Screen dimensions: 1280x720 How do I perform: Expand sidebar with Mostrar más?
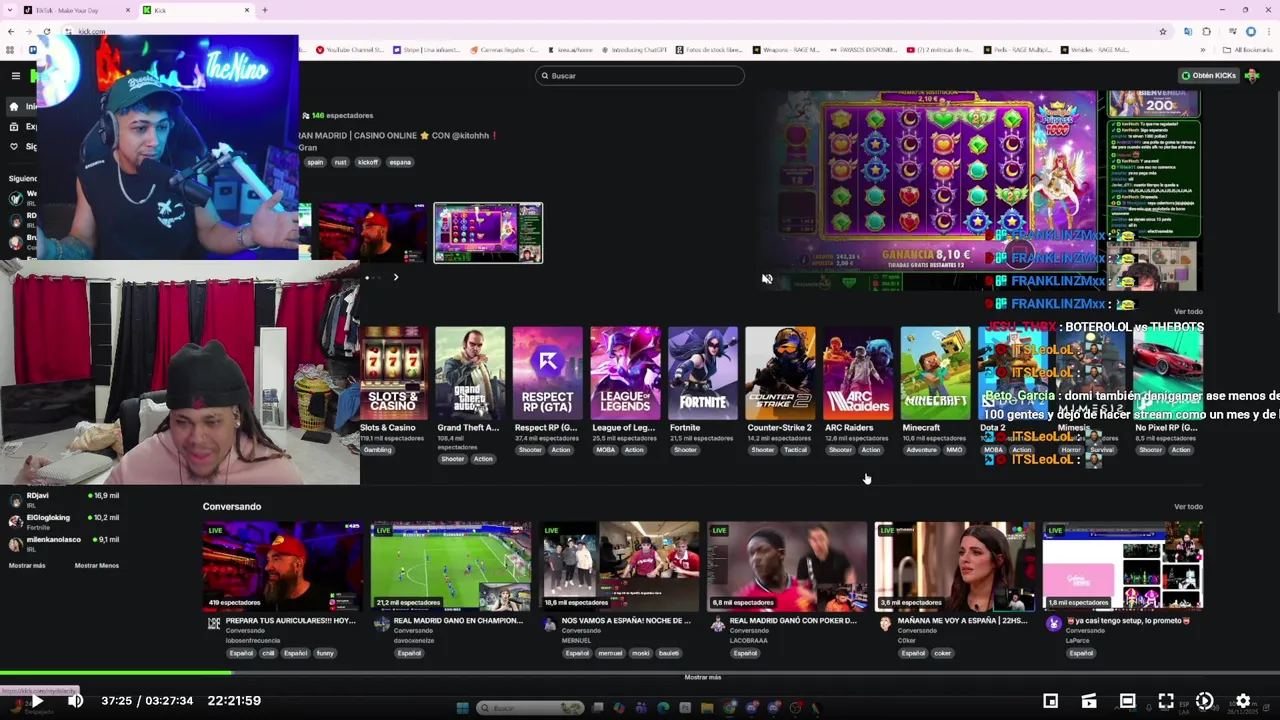pos(27,566)
